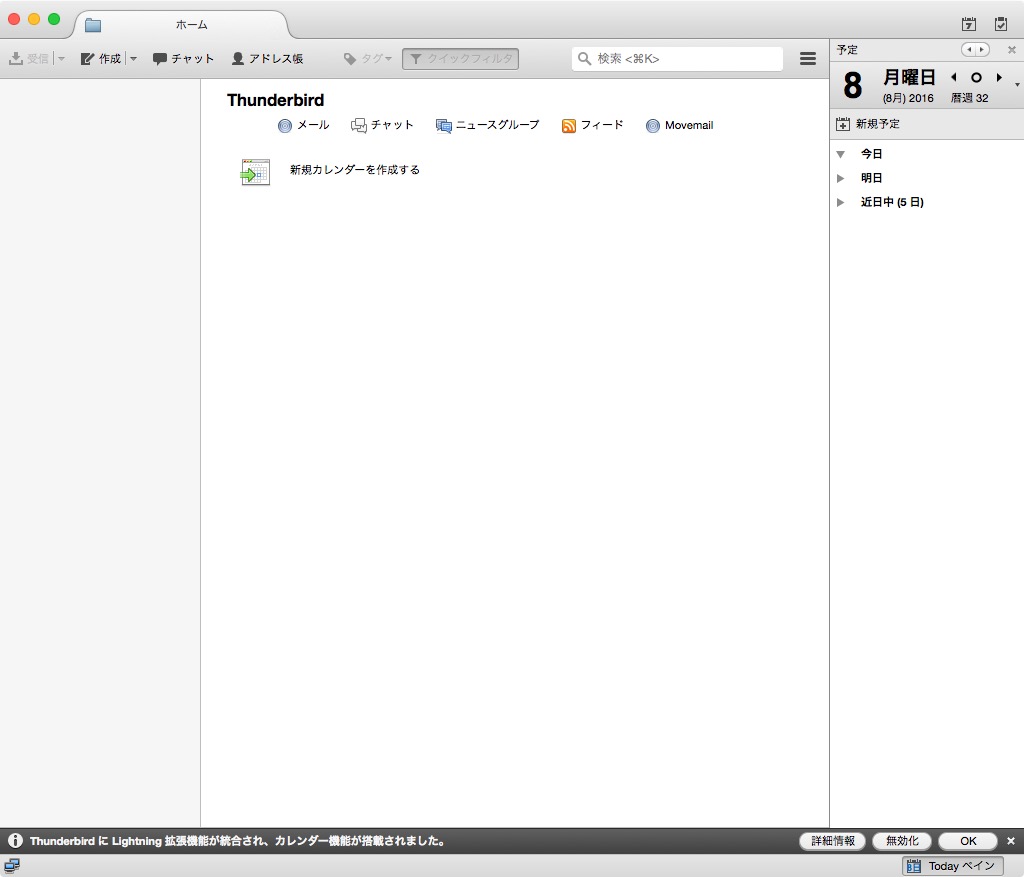Jump to today using the circle button
The image size is (1024, 877).
click(x=976, y=77)
